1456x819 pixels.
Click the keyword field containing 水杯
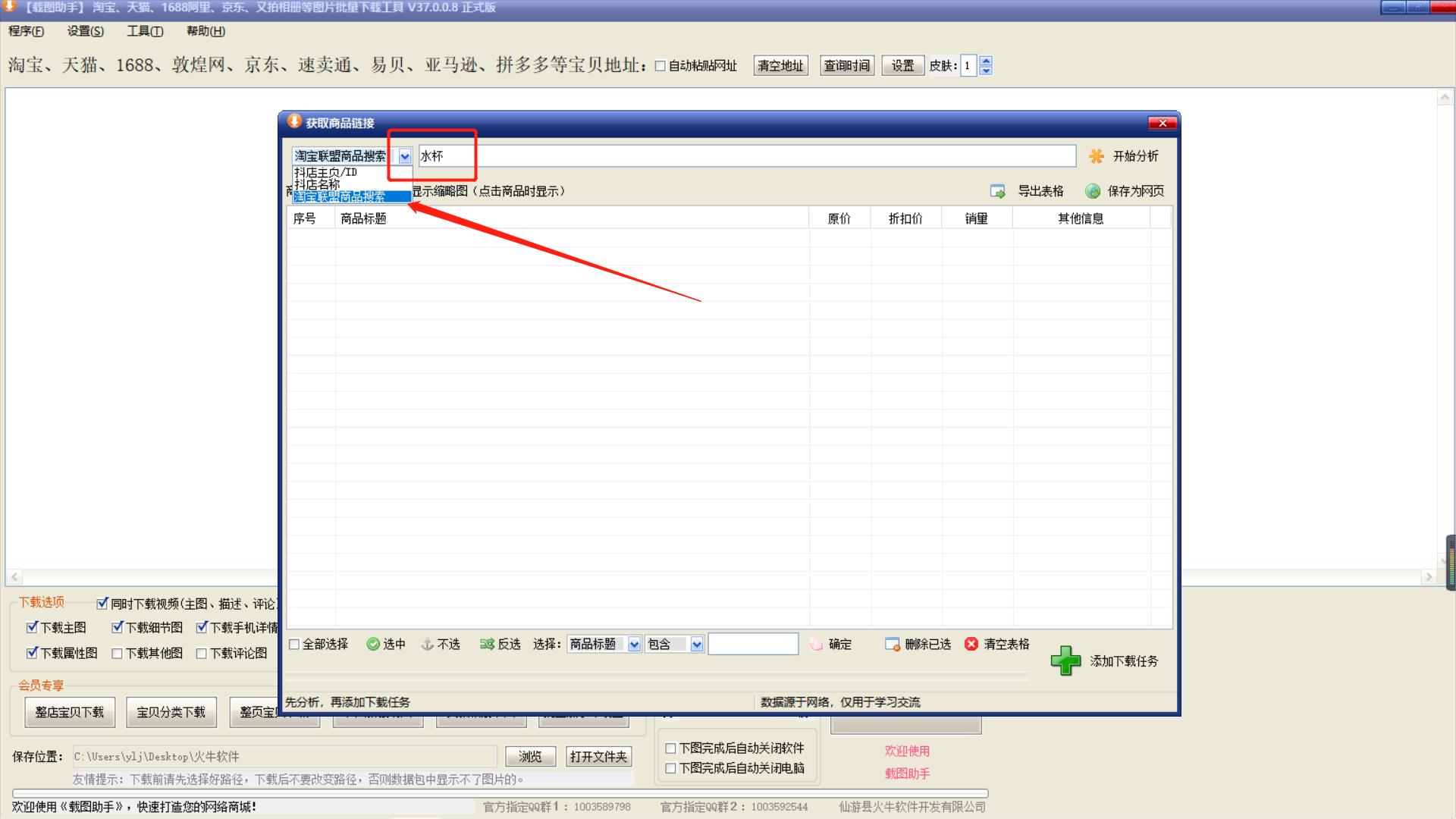point(746,156)
